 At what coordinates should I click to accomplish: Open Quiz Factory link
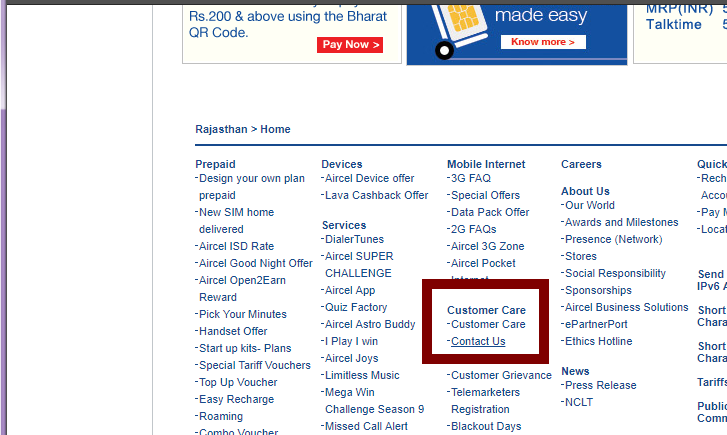coord(356,307)
